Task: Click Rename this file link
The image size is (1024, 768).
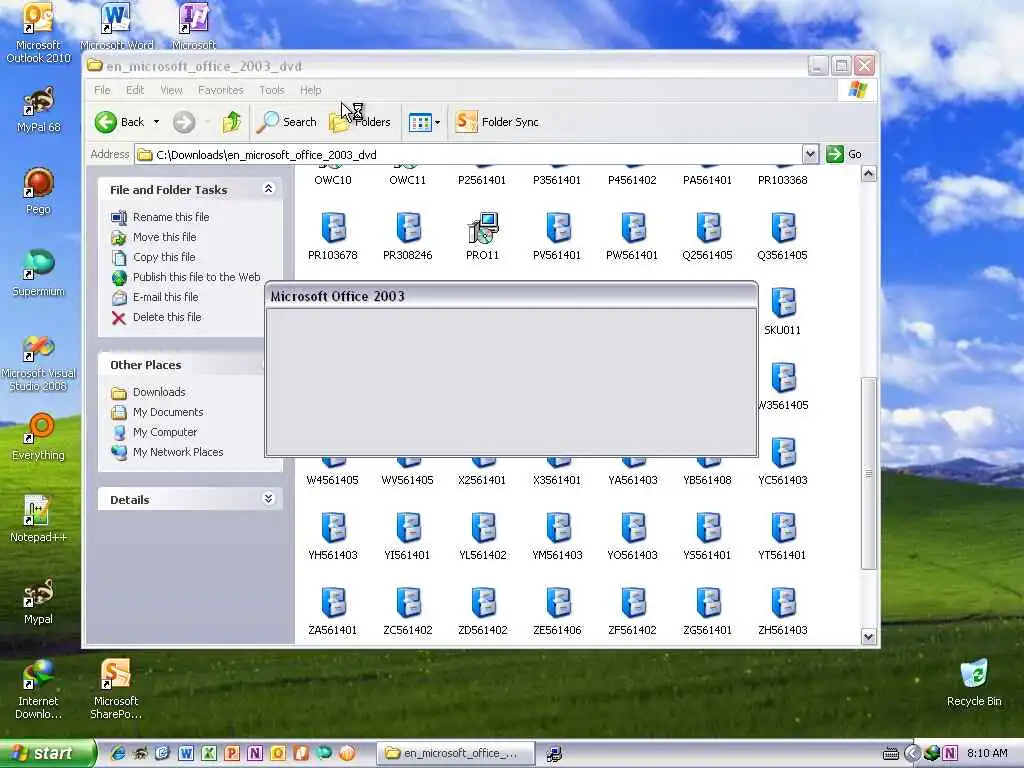Action: [x=171, y=217]
